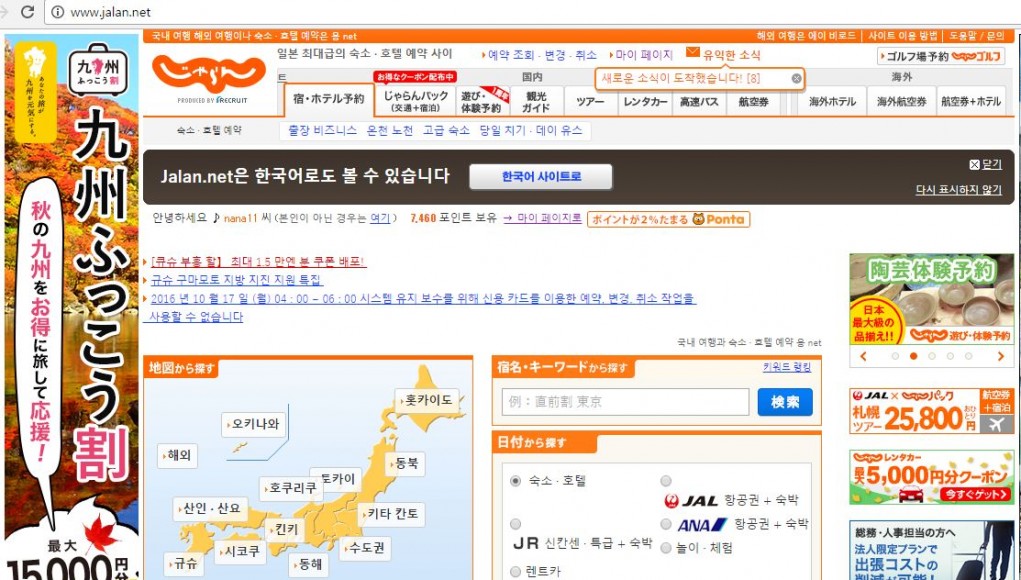
Task: Select the third carousel dot indicator
Action: point(932,356)
